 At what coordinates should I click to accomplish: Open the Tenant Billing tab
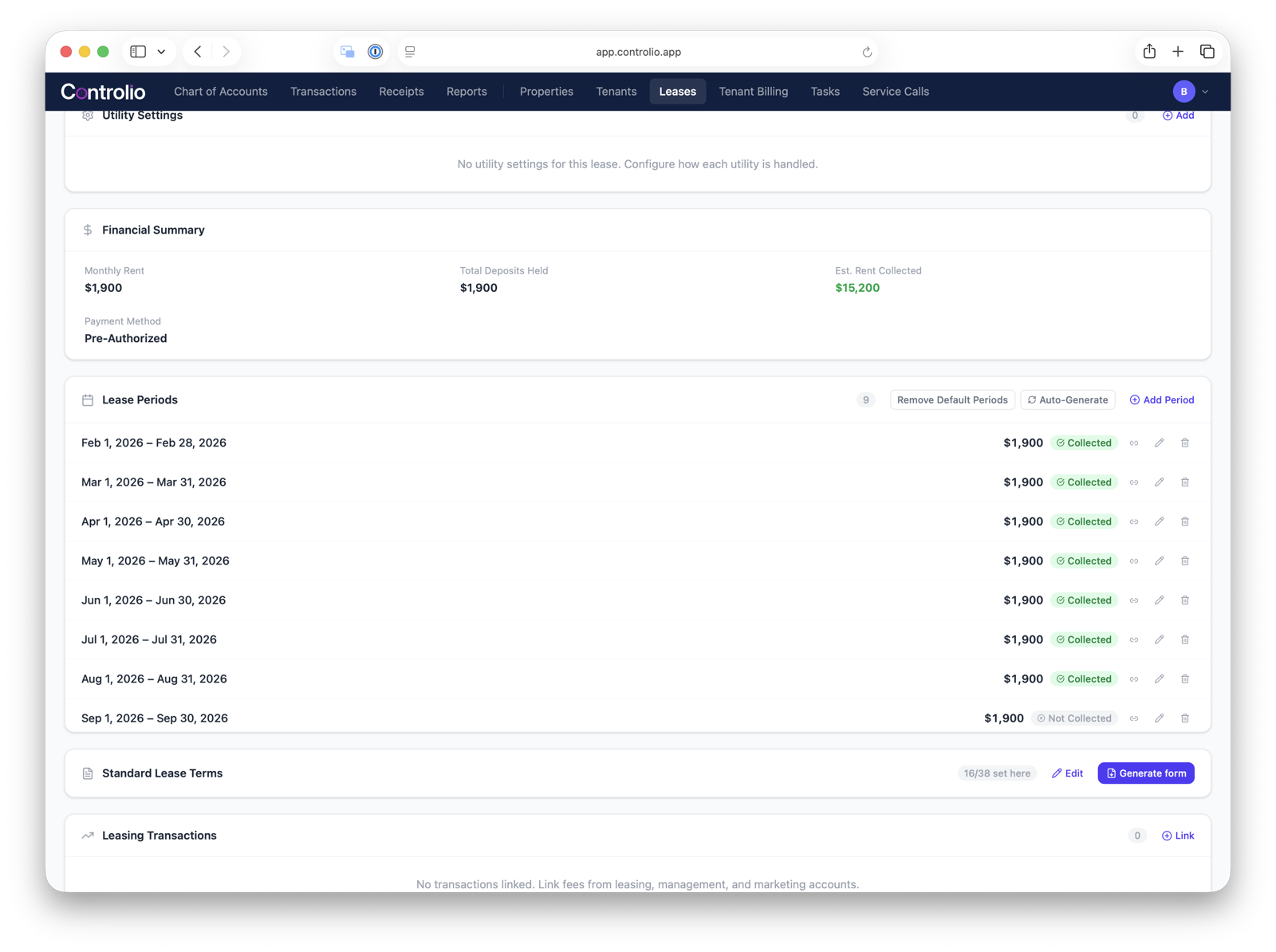tap(753, 92)
